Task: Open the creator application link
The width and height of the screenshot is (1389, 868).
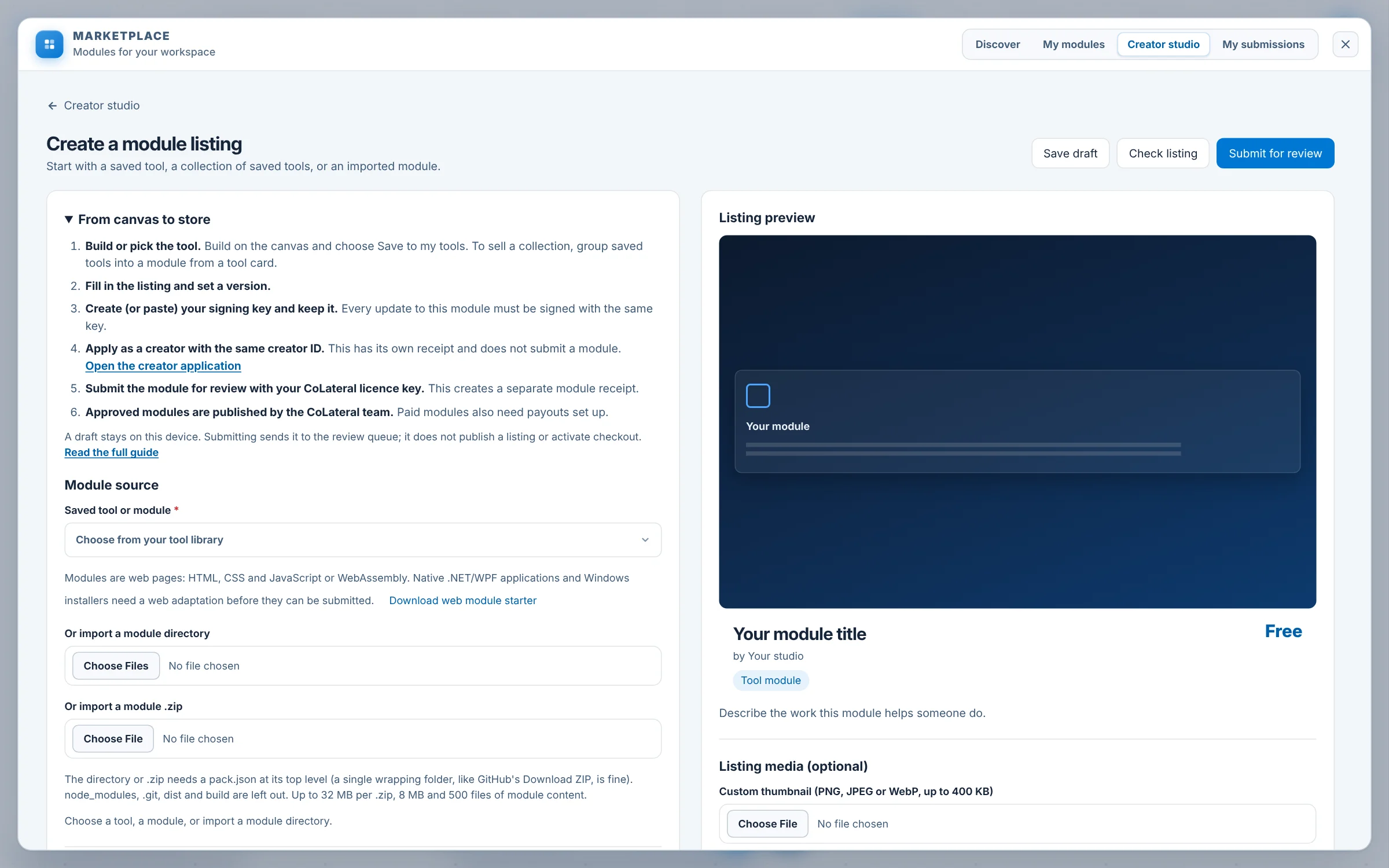Action: click(x=163, y=366)
